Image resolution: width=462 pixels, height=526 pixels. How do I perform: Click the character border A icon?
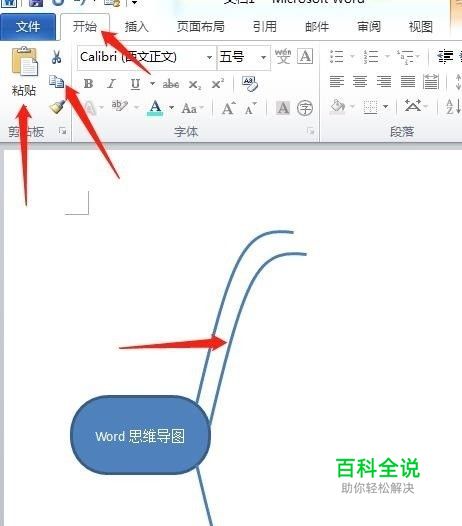click(305, 56)
